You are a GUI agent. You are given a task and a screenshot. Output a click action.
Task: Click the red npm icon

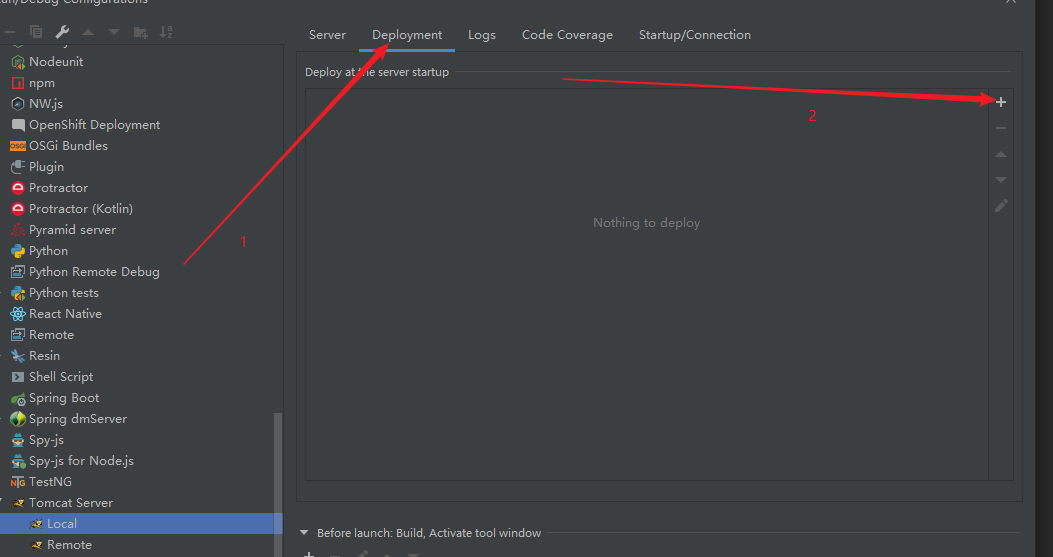tap(18, 83)
